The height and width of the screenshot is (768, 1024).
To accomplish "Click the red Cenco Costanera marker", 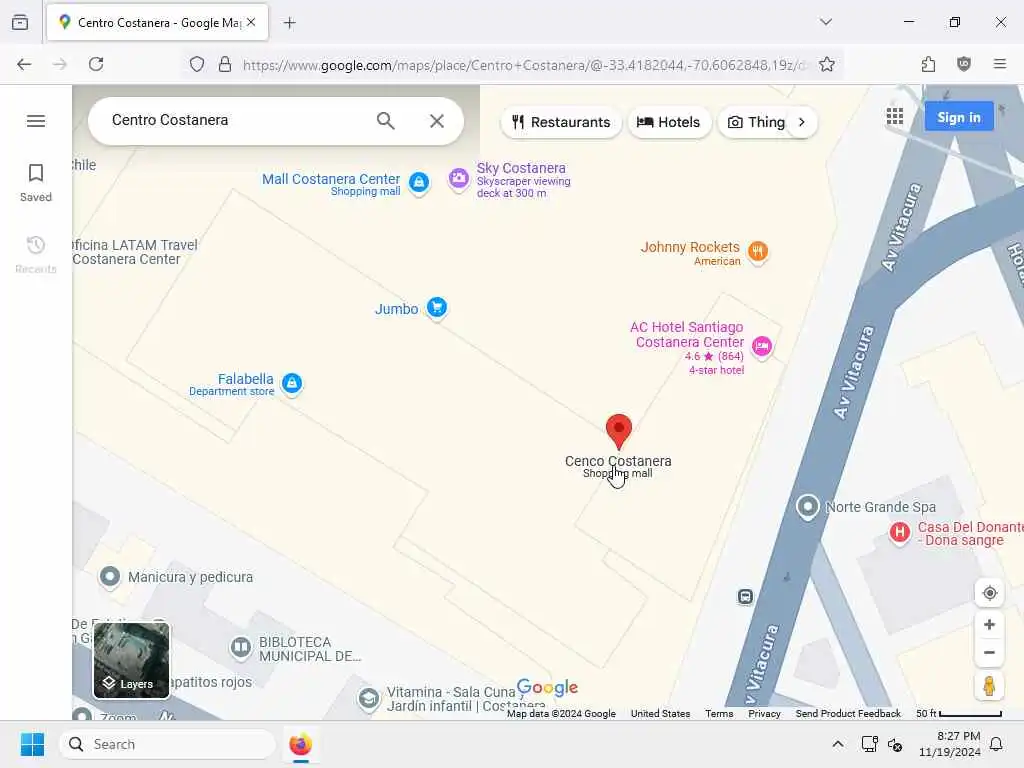I will pyautogui.click(x=618, y=432).
